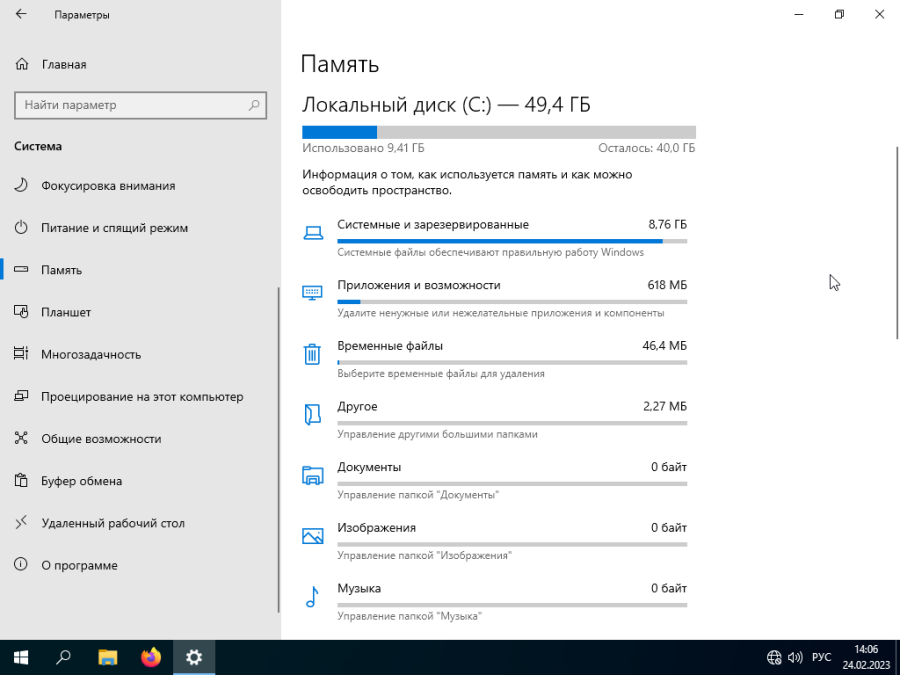Switch the РУС input language indicator

coord(821,657)
